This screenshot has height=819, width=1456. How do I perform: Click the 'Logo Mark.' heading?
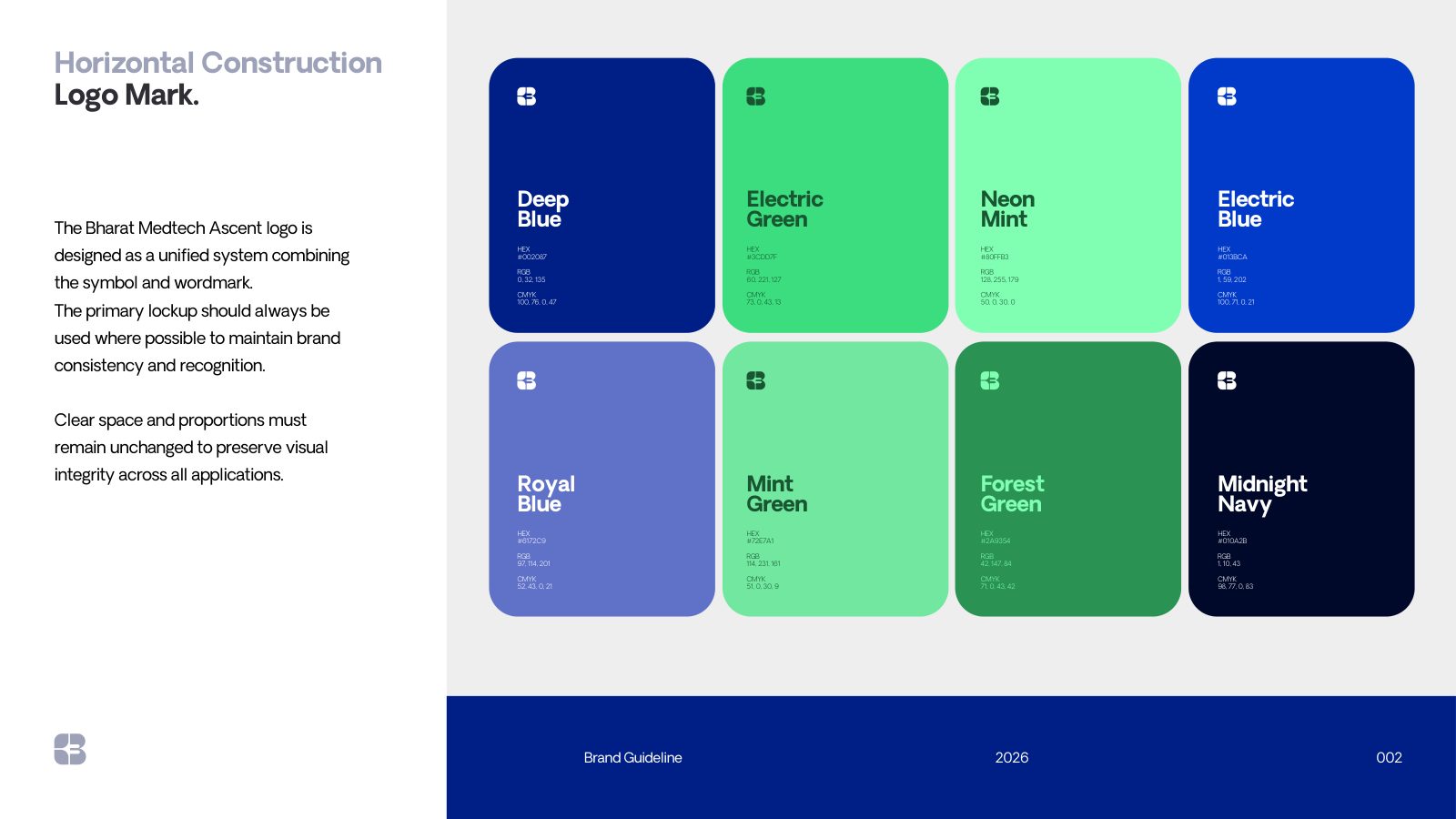pyautogui.click(x=126, y=96)
